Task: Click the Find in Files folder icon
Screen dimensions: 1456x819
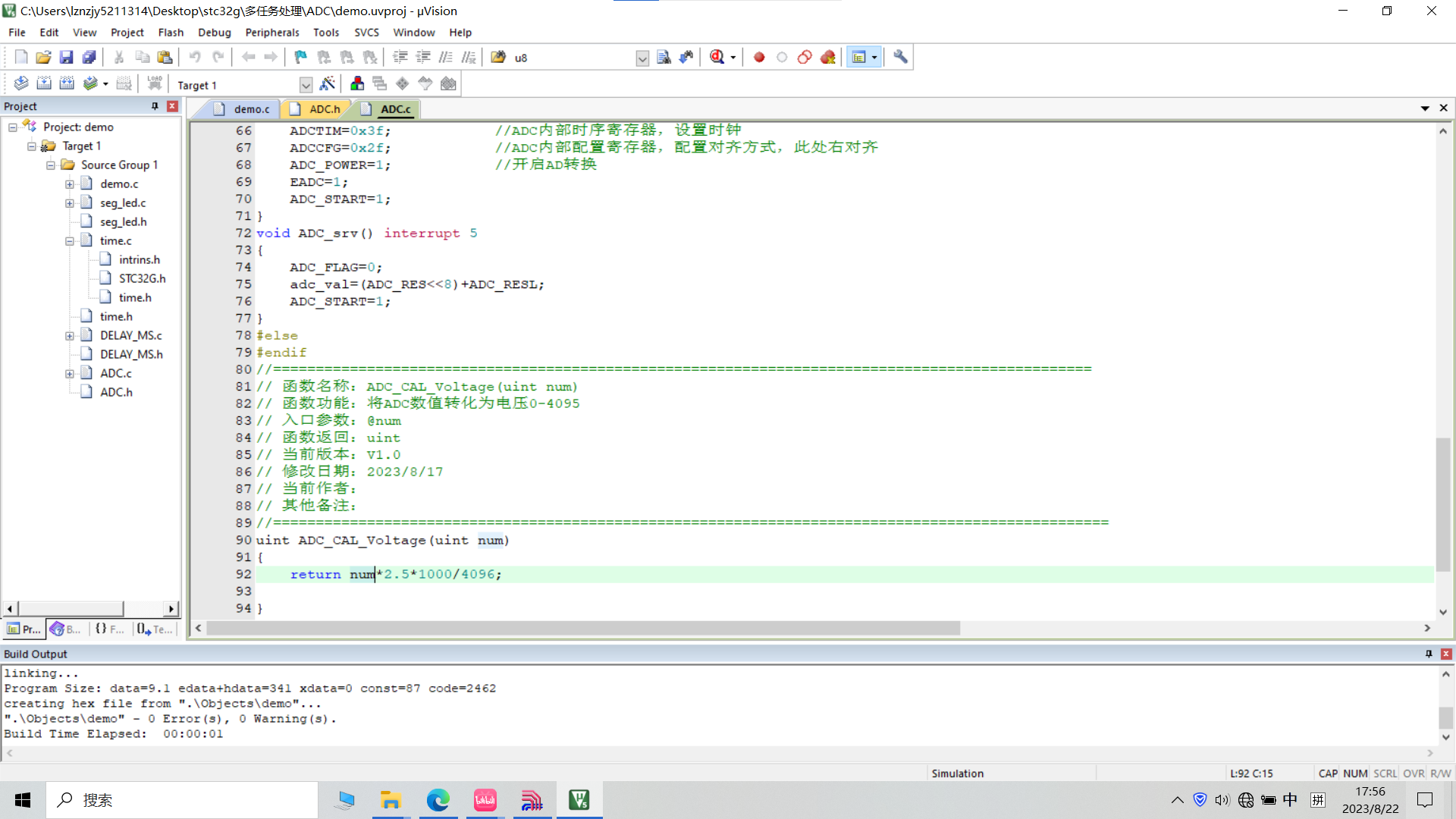Action: [498, 57]
